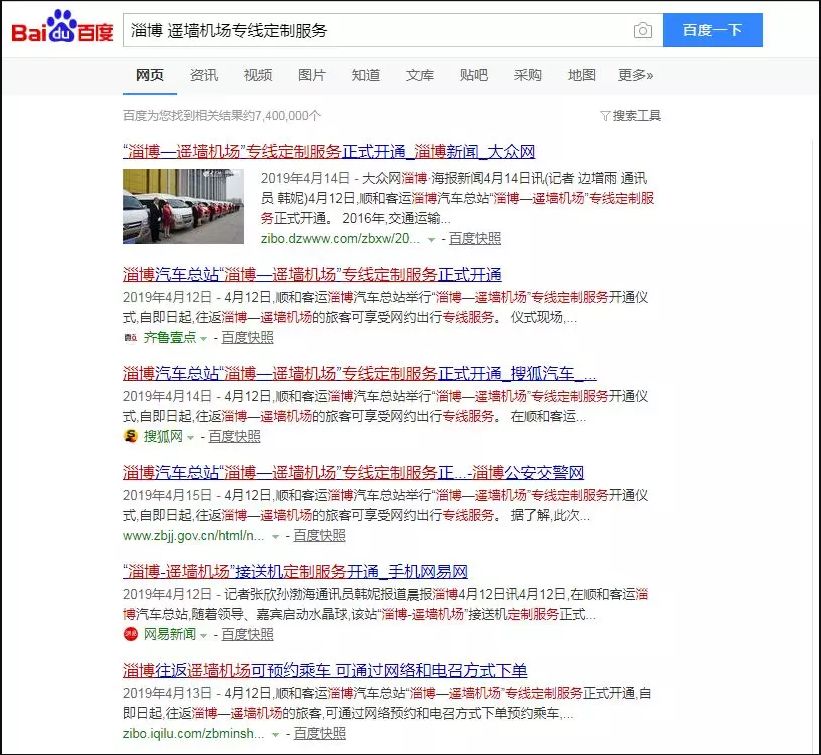This screenshot has width=821, height=755.
Task: Open the 齐鲁壹点 source link
Action: point(170,338)
